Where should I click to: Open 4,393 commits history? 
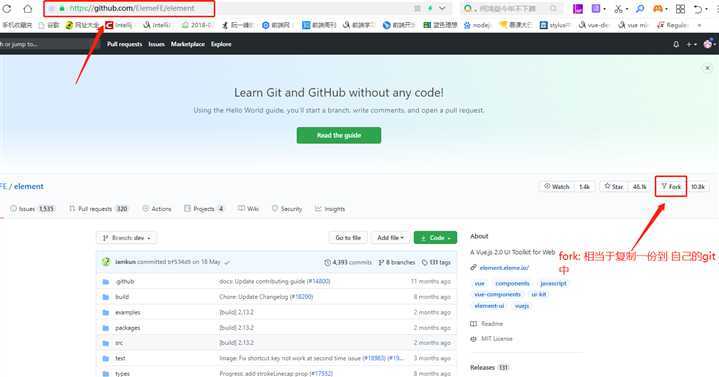348,262
